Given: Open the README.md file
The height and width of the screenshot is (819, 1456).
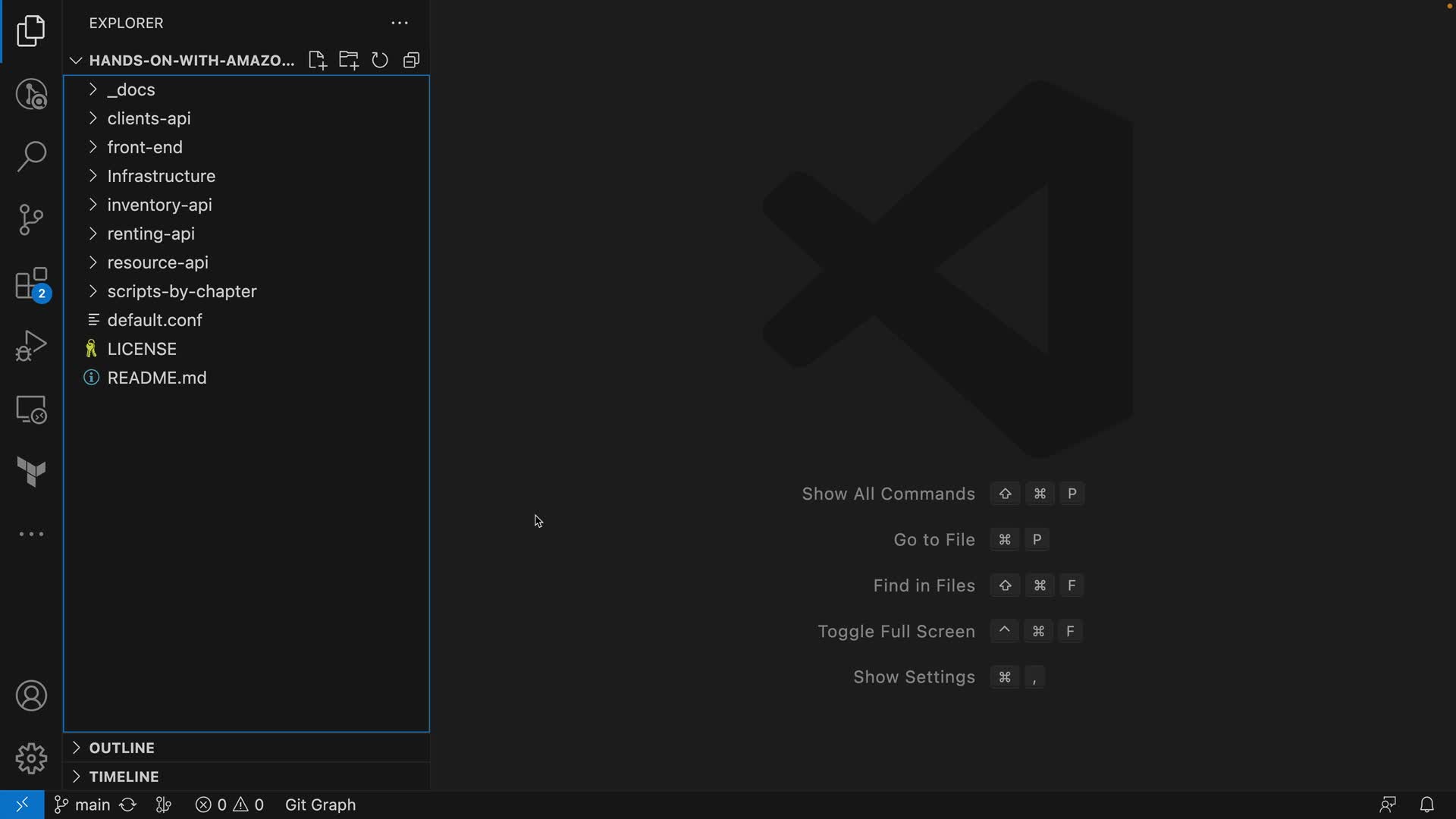Looking at the screenshot, I should (156, 378).
